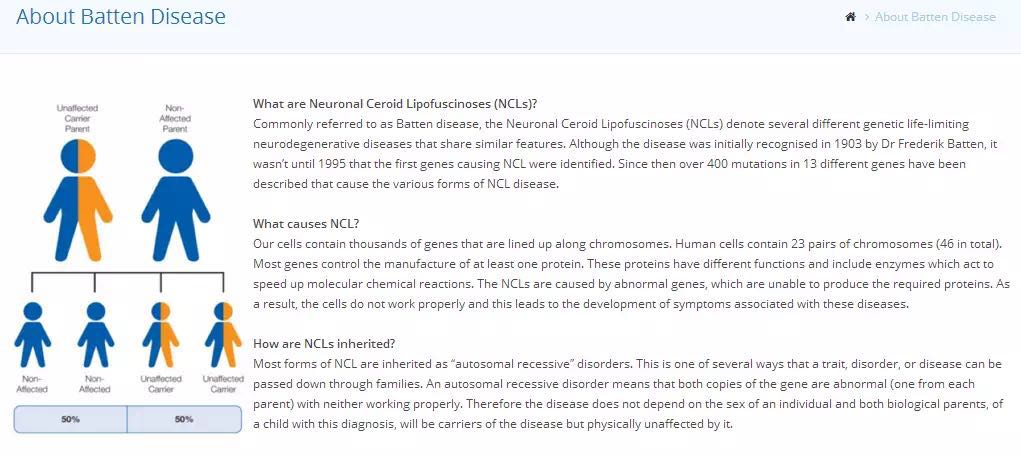Select the leftmost Non-Affected child figure

point(33,335)
